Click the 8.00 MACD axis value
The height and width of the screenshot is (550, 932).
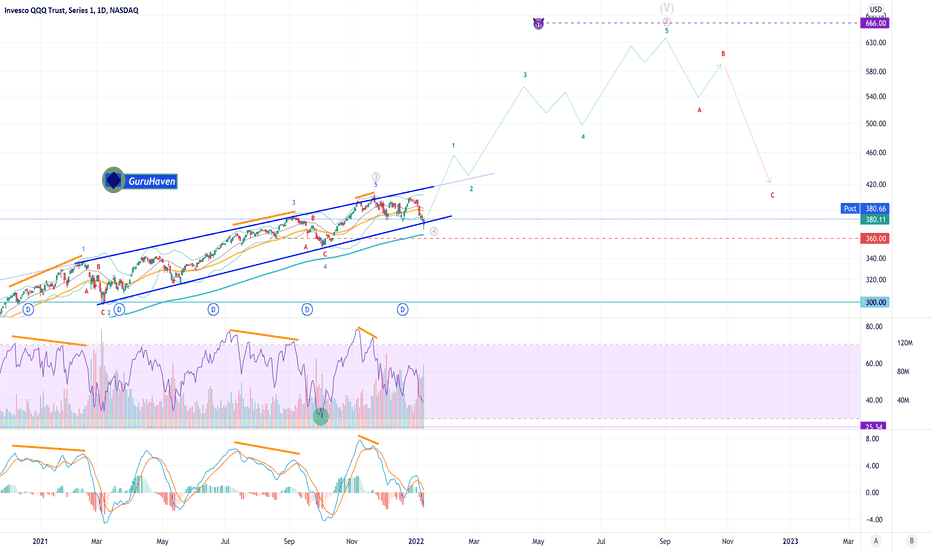[872, 439]
